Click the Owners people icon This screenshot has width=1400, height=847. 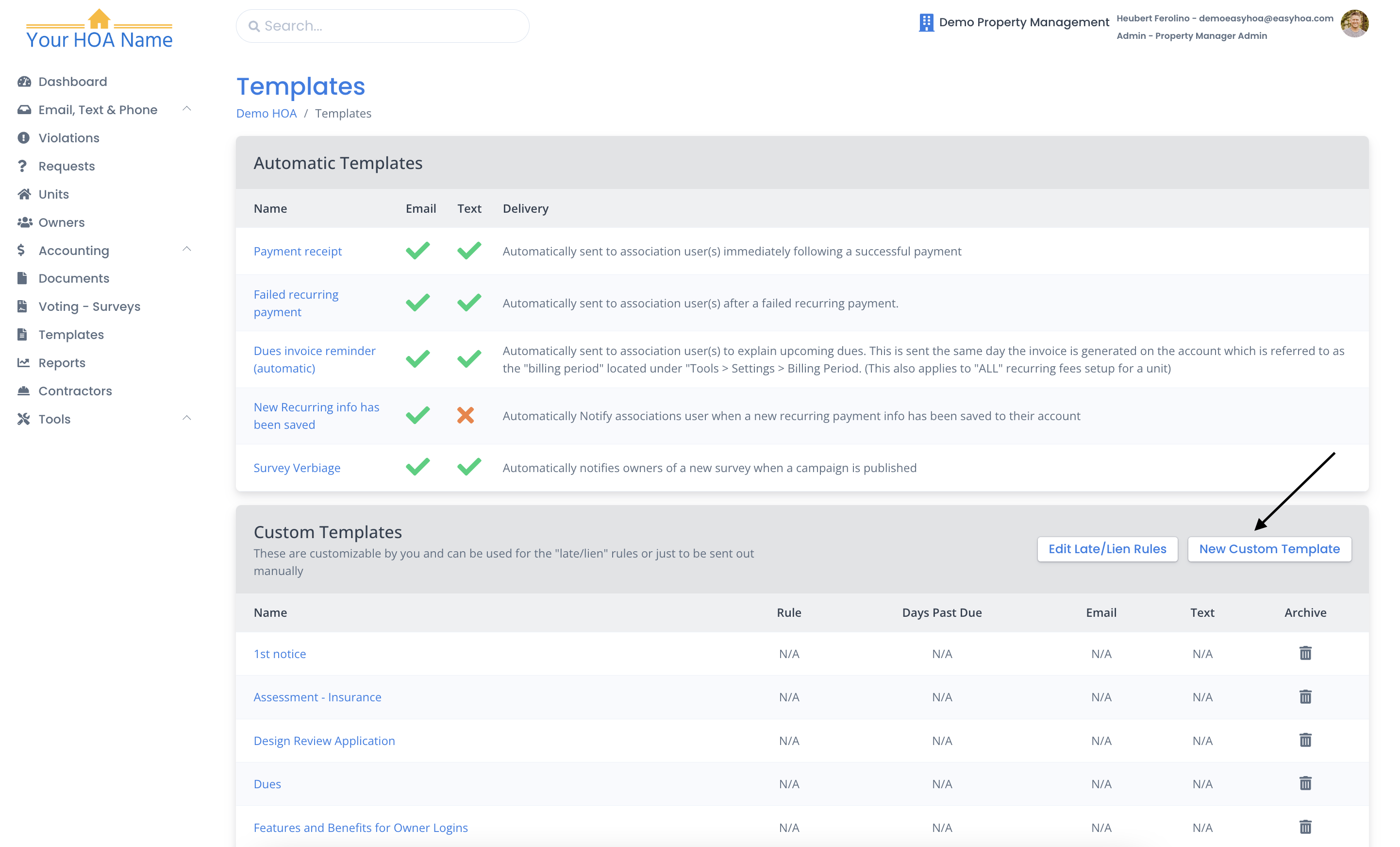[24, 222]
